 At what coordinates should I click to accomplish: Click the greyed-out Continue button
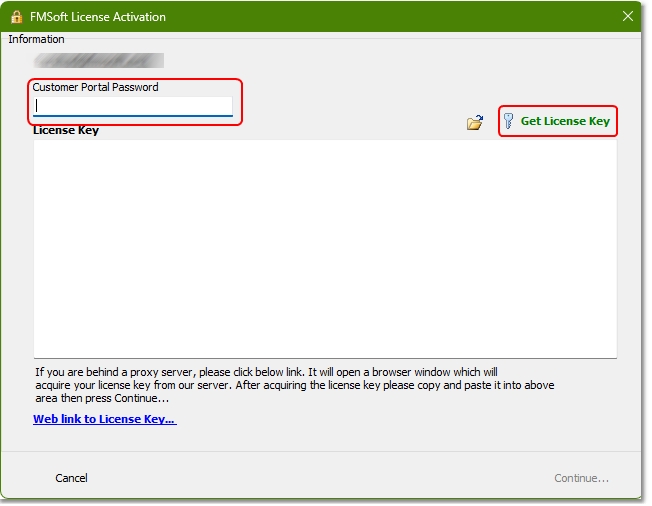581,478
